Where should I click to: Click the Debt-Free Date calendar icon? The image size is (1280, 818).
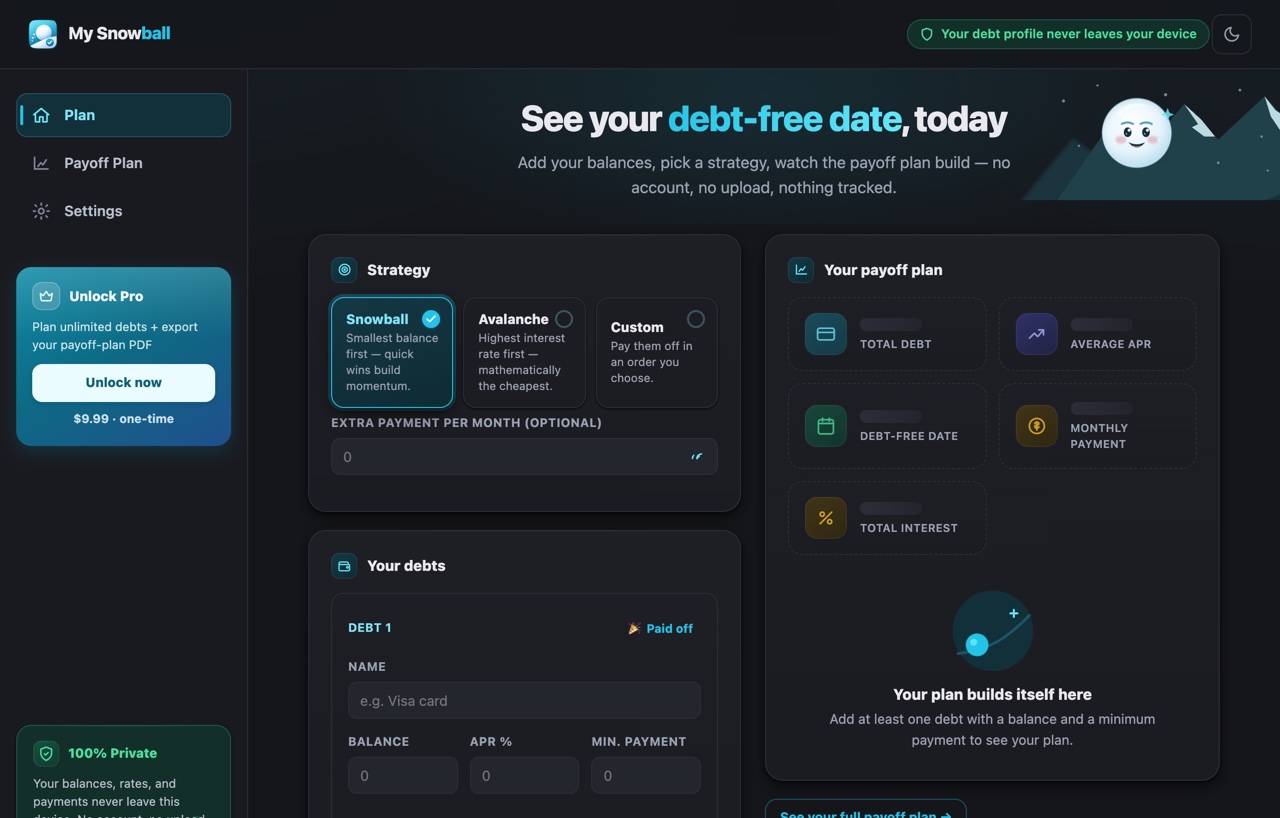coord(826,426)
